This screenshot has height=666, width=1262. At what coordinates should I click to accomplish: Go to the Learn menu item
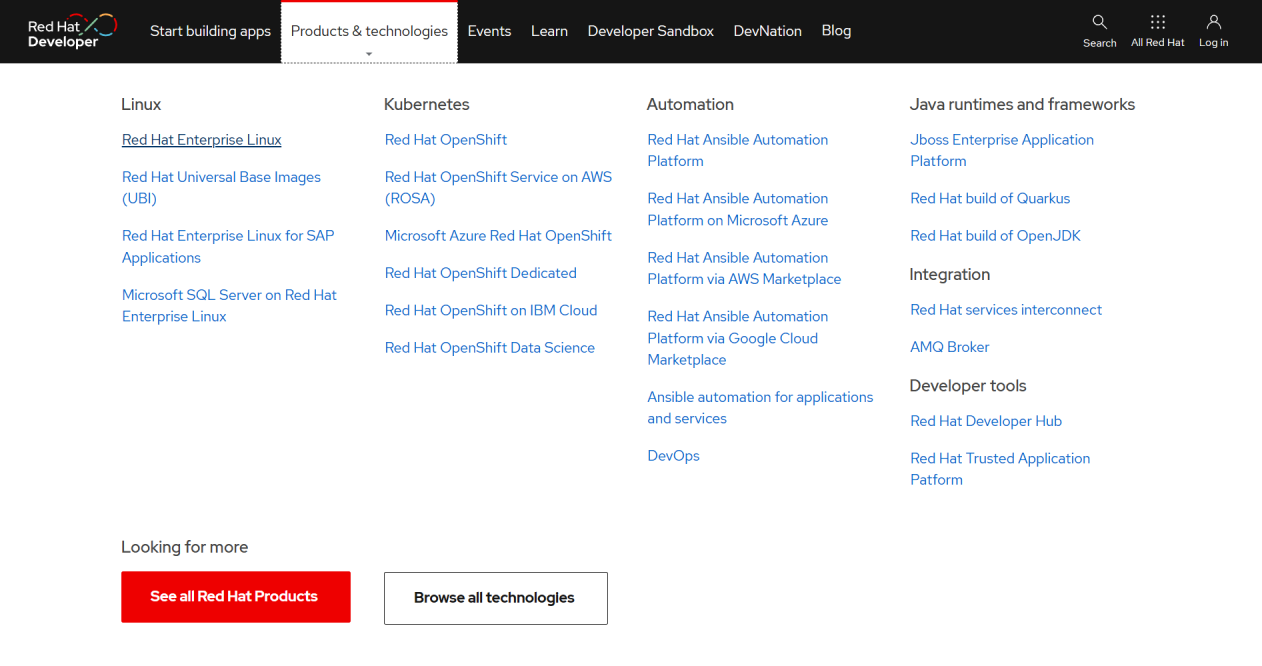(x=549, y=31)
